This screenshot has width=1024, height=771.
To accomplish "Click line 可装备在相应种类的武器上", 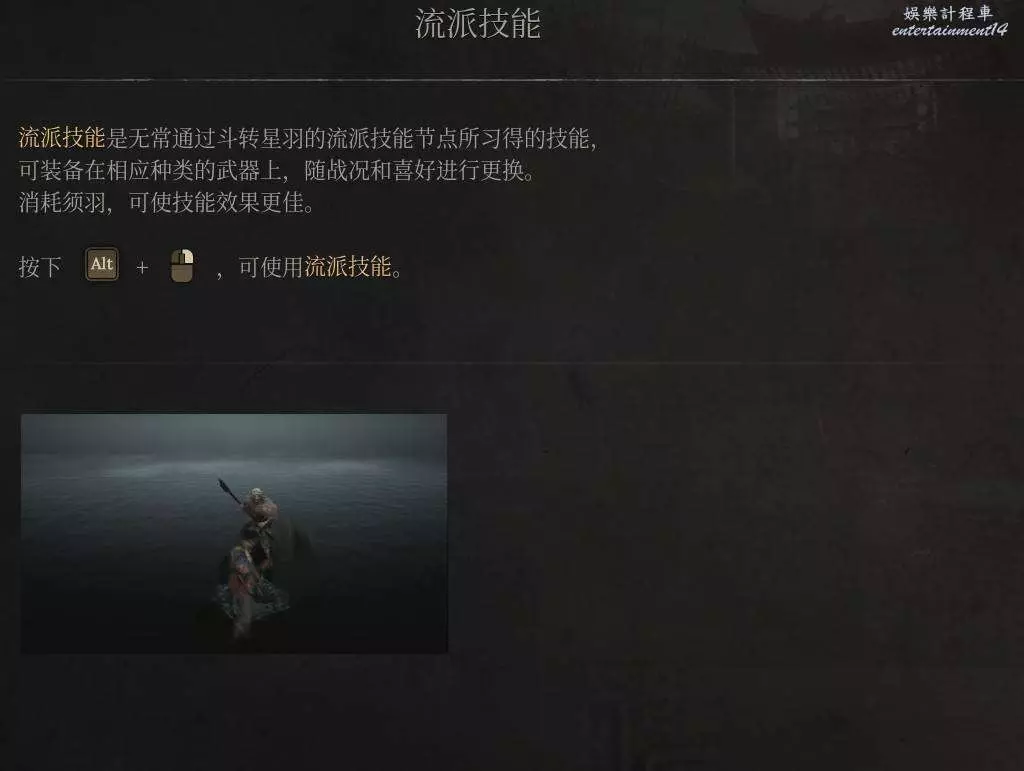I will pos(150,170).
